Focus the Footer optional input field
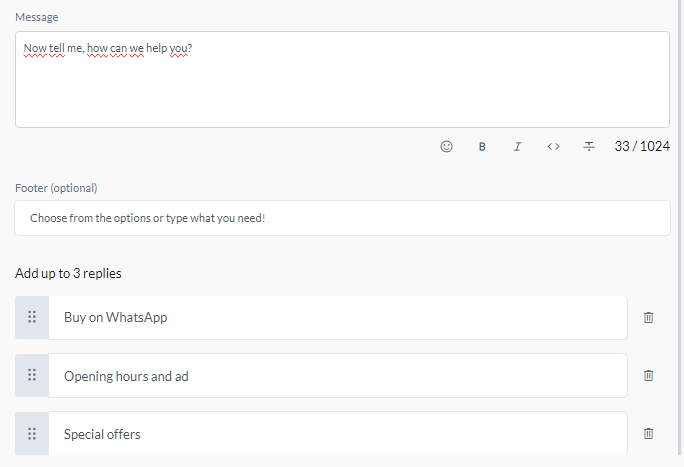684x467 pixels. pyautogui.click(x=342, y=217)
